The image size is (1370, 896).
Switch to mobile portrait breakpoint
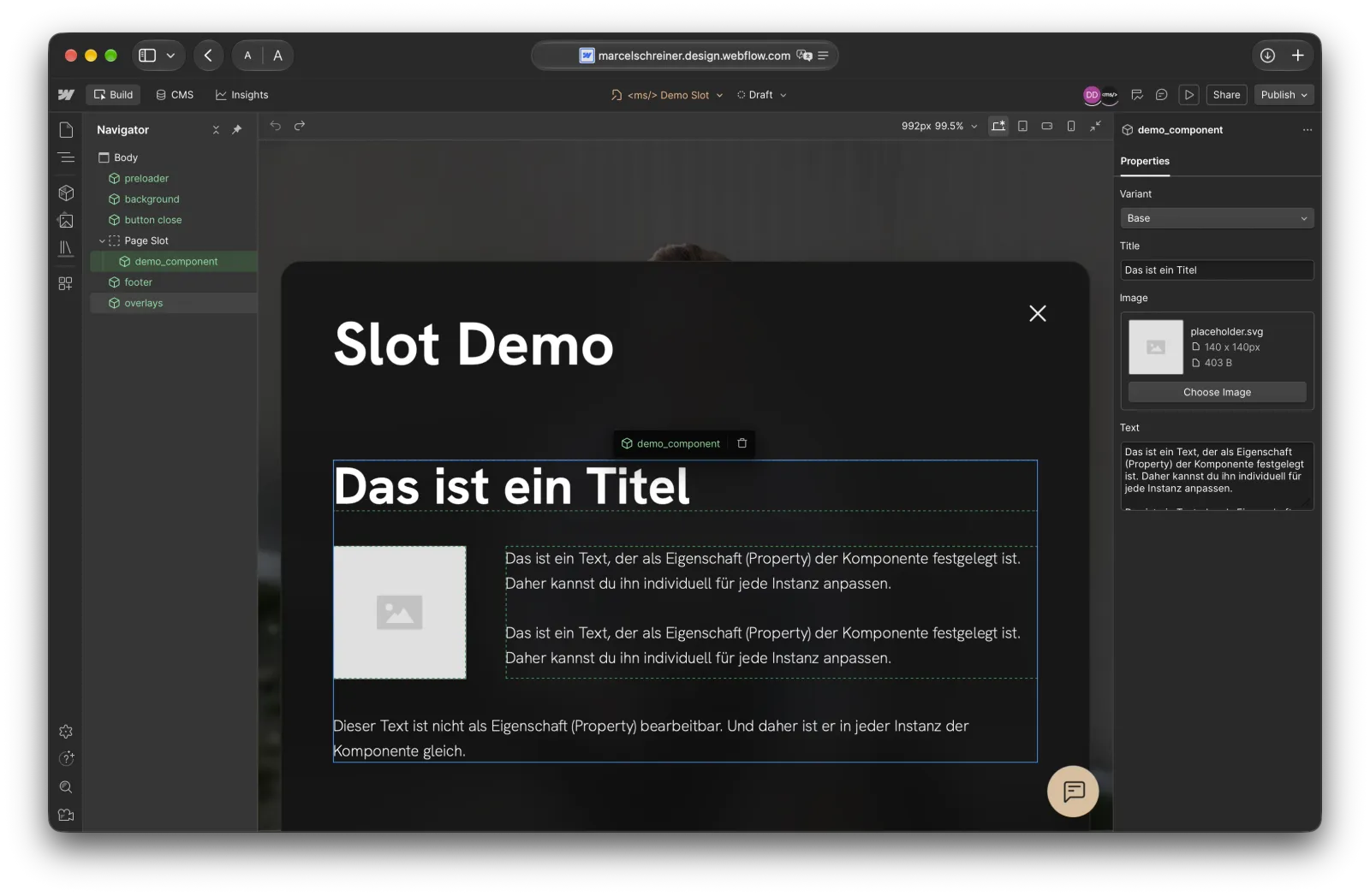(1071, 126)
